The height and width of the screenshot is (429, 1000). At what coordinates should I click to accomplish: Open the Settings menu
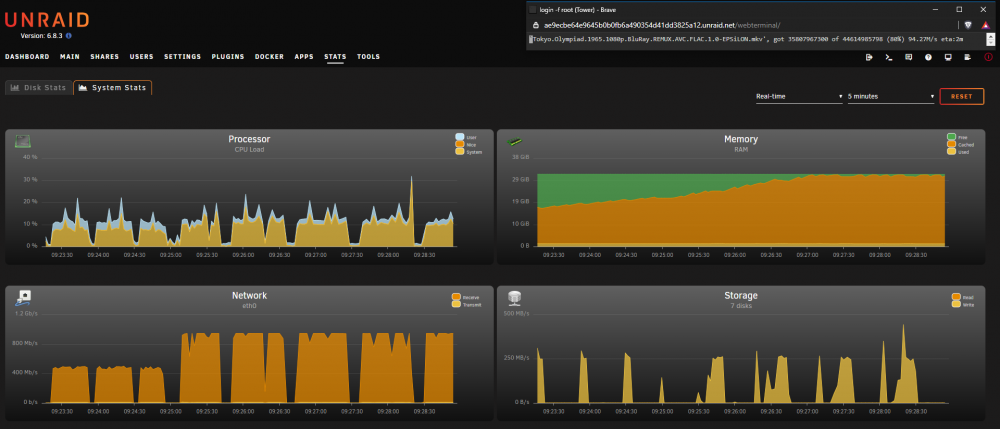click(182, 57)
